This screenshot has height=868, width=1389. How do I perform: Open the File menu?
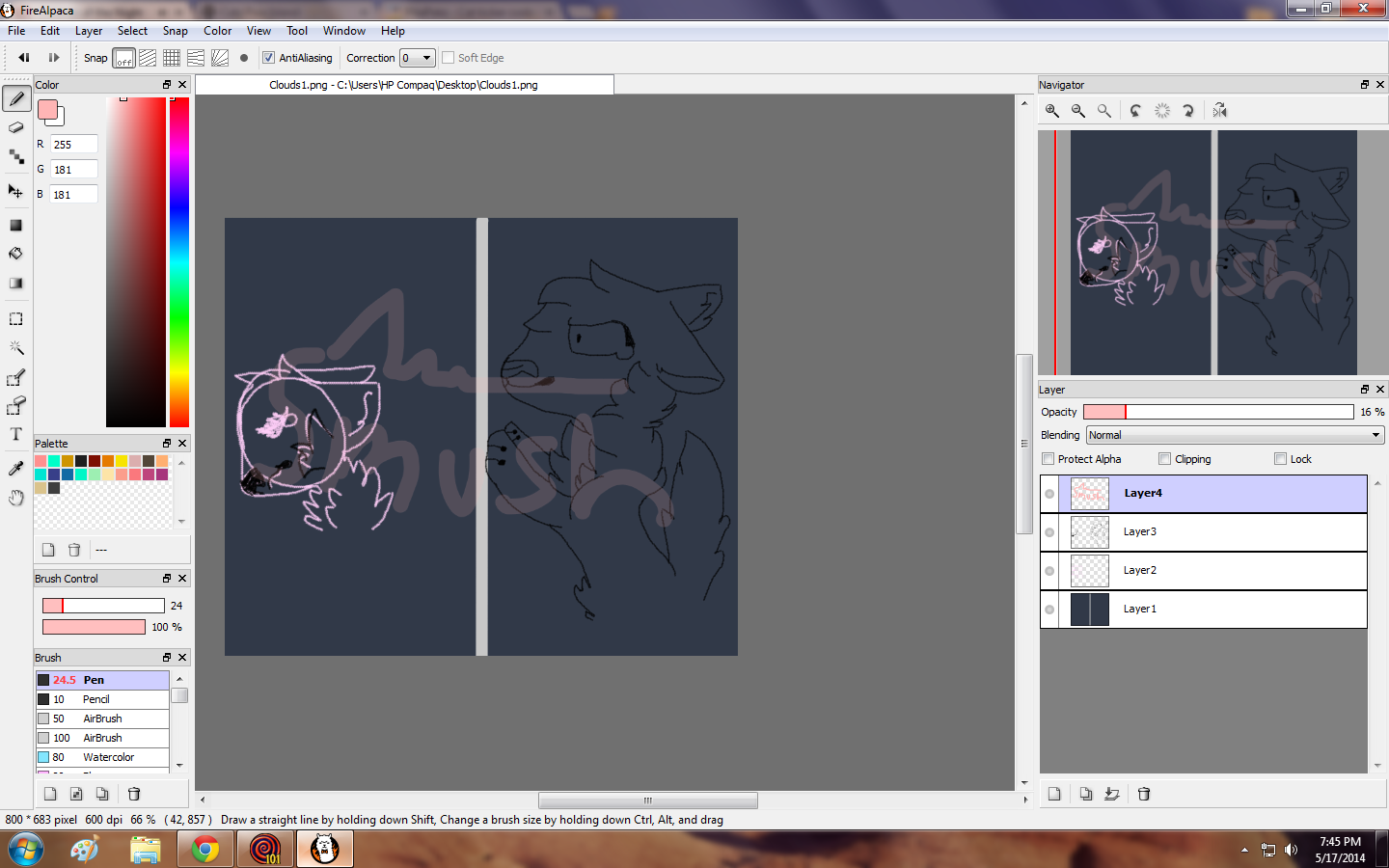pyautogui.click(x=16, y=31)
